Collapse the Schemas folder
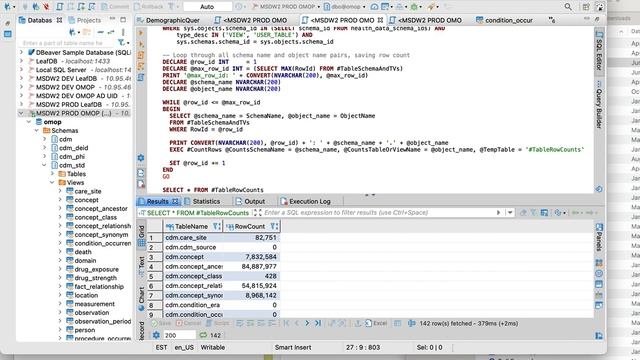The image size is (640, 360). [x=37, y=131]
